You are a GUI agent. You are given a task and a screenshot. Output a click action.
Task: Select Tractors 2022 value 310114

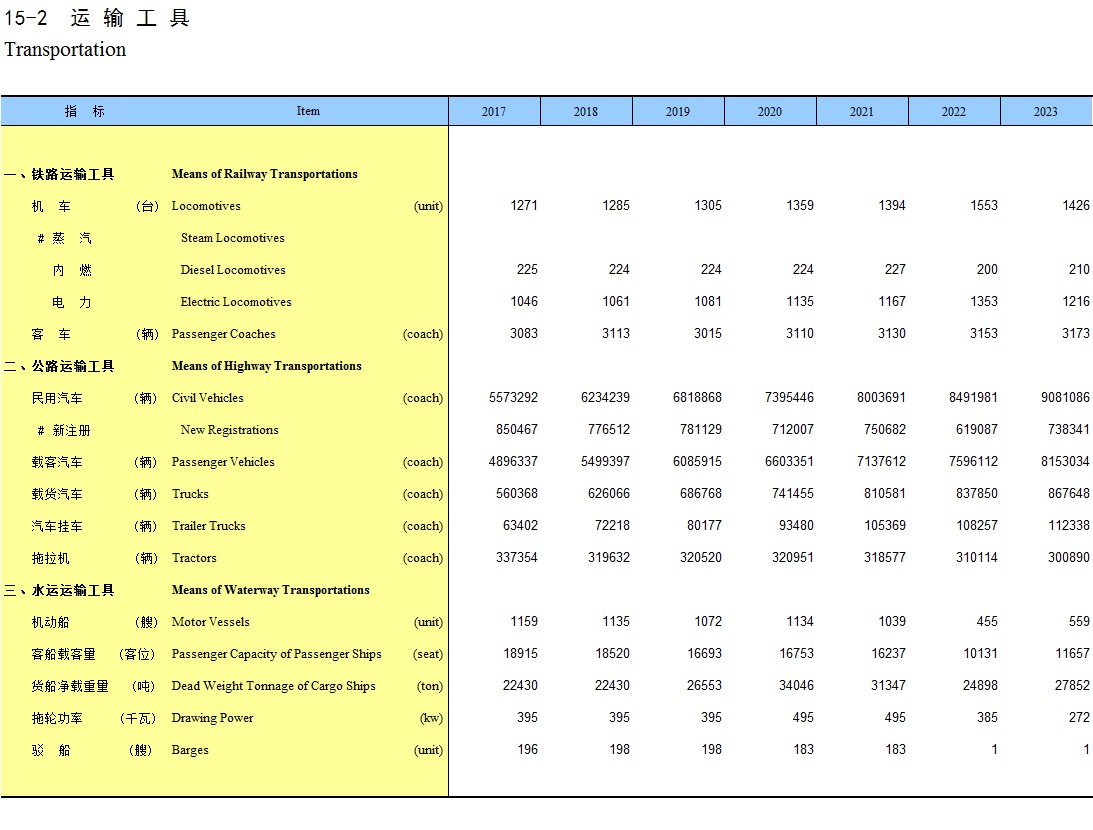tap(977, 558)
